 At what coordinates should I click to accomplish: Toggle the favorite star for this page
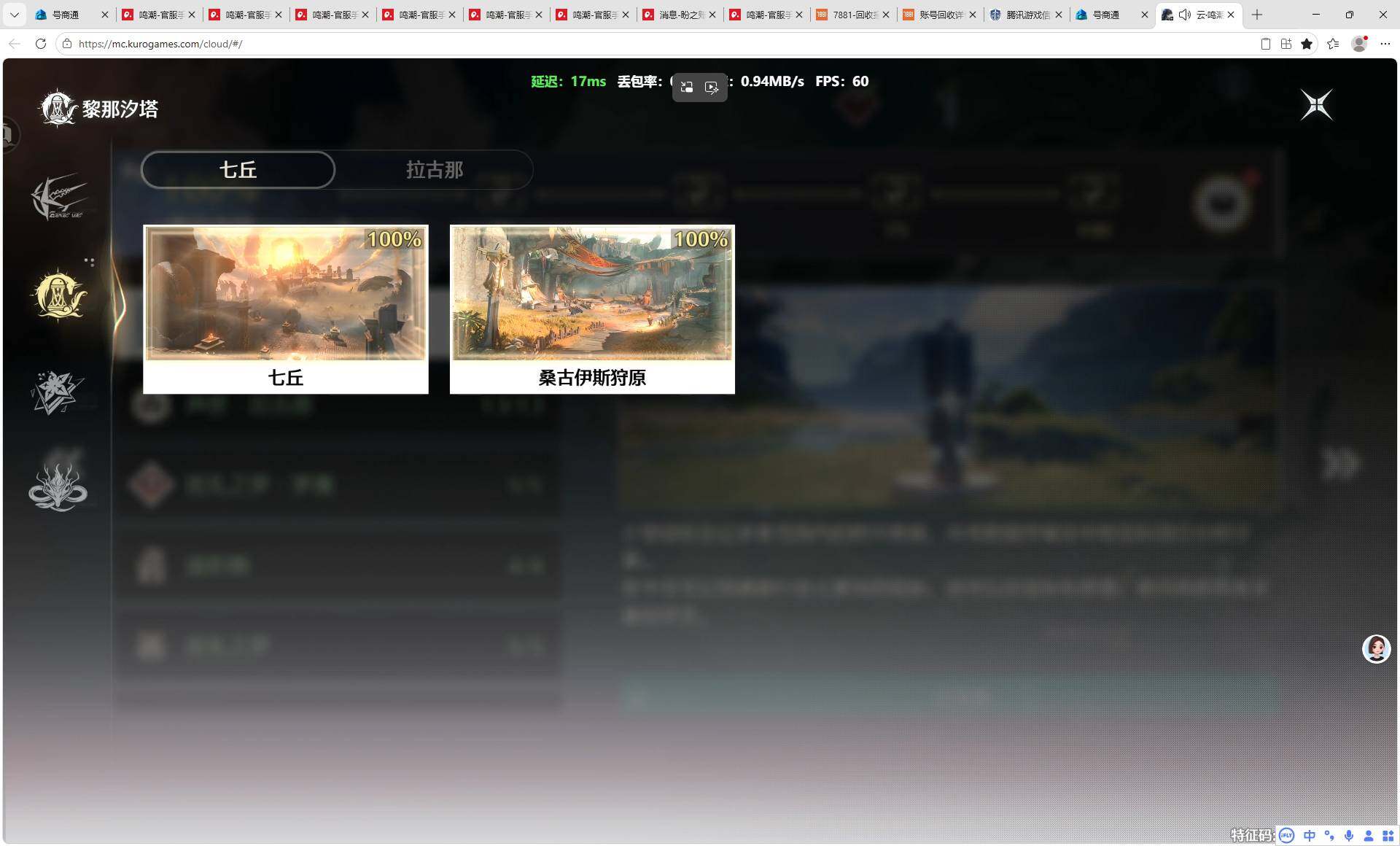tap(1307, 44)
